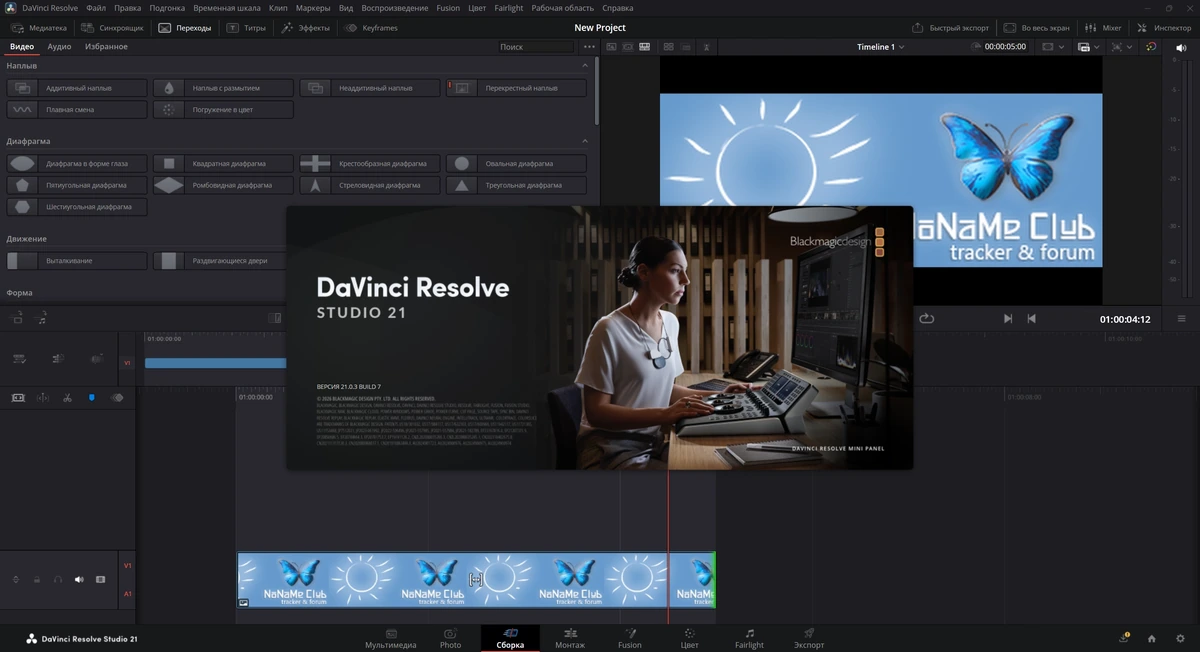The width and height of the screenshot is (1200, 652).
Task: Click the Поиск search field
Action: click(536, 47)
